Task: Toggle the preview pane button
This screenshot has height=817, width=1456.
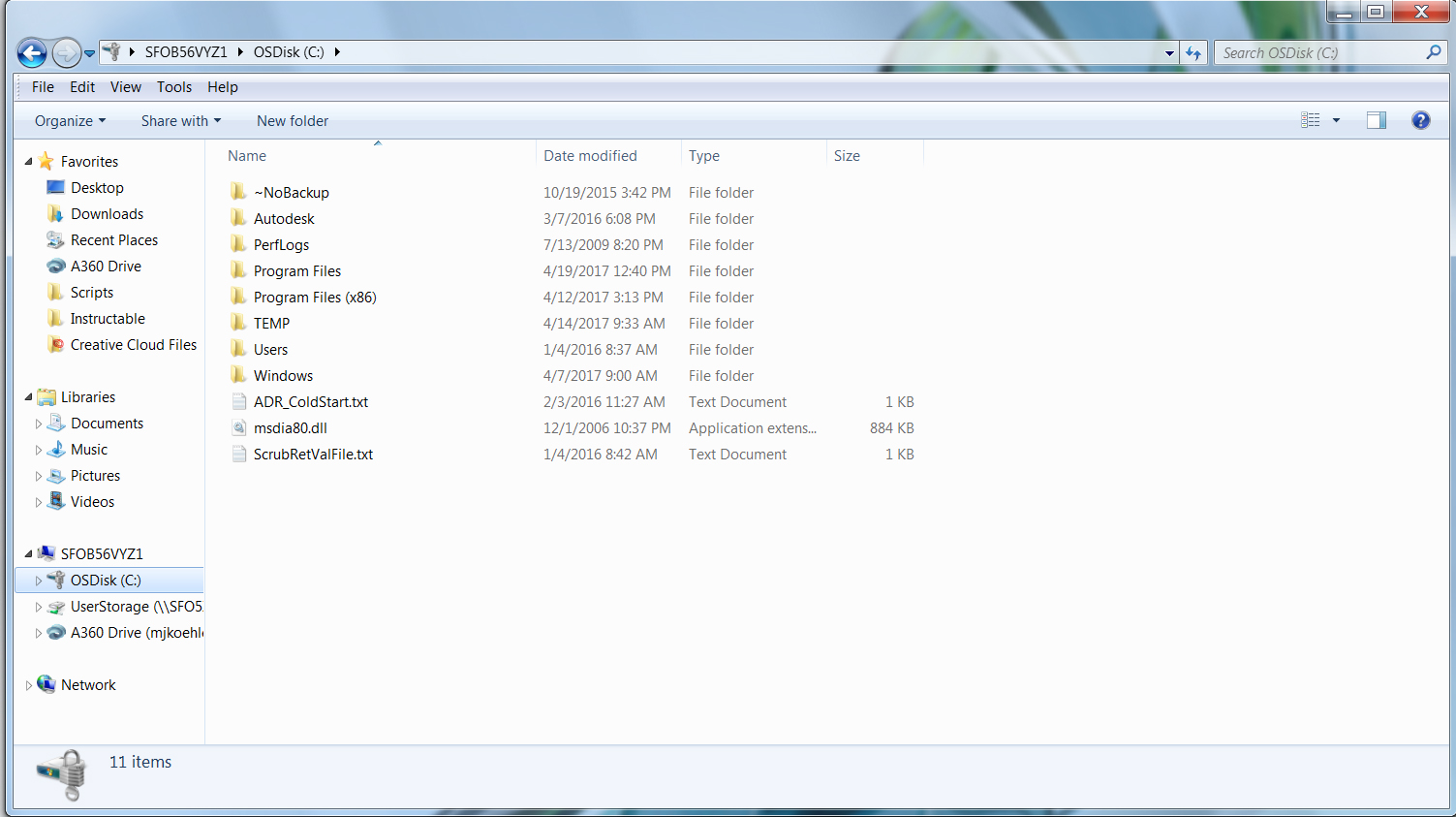Action: click(x=1377, y=120)
